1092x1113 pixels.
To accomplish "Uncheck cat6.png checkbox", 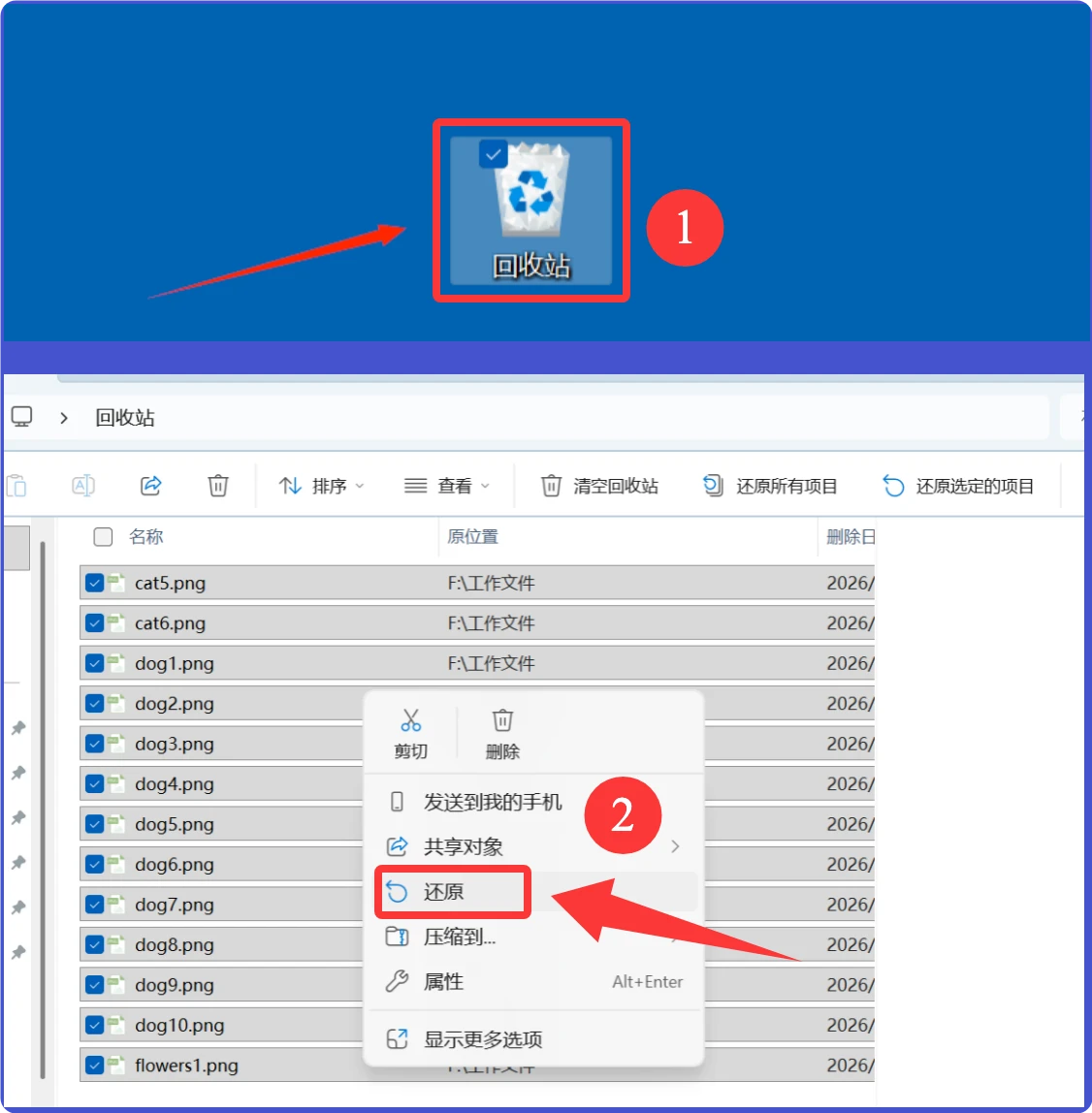I will (94, 622).
